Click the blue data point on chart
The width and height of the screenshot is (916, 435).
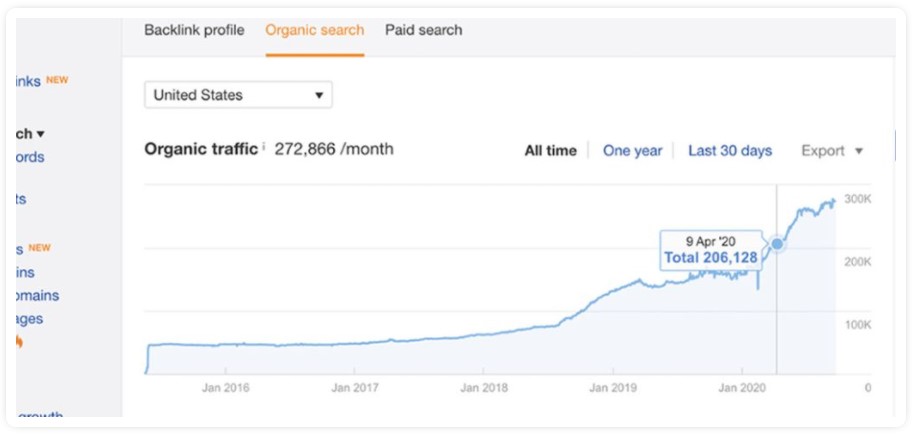777,244
